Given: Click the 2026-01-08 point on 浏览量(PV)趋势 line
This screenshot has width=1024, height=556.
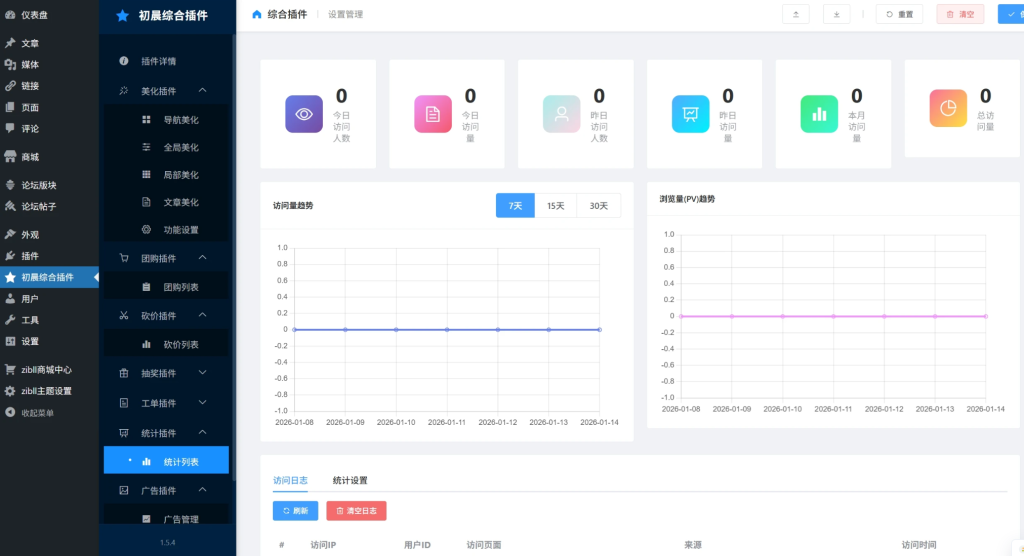Looking at the screenshot, I should coord(681,316).
